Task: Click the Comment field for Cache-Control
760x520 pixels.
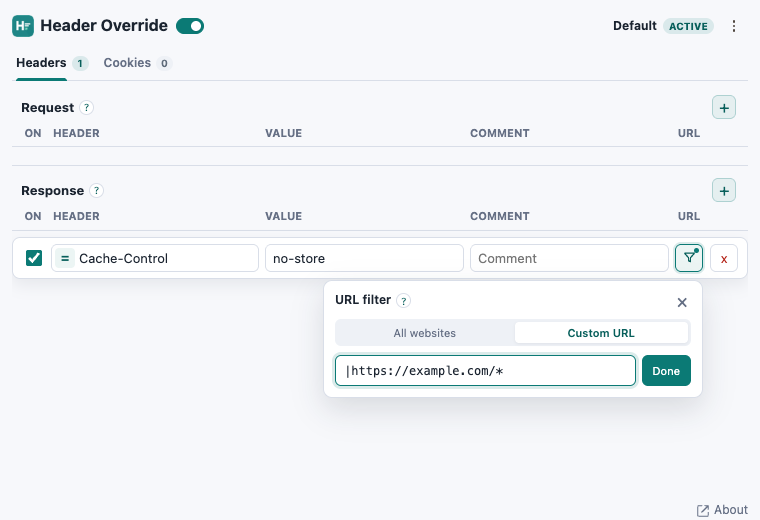Action: coord(569,258)
